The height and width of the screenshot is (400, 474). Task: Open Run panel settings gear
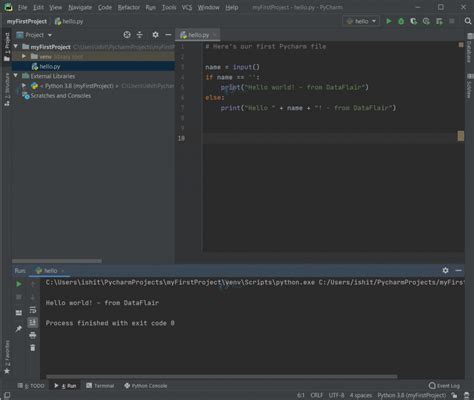click(445, 270)
